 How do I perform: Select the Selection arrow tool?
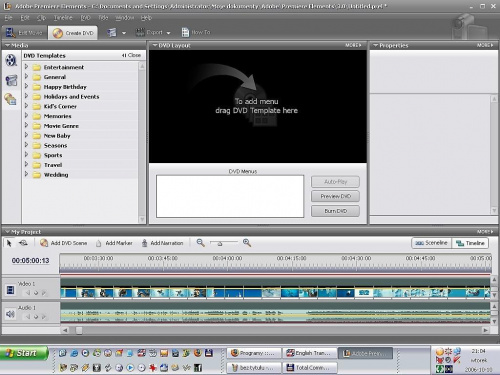click(9, 243)
